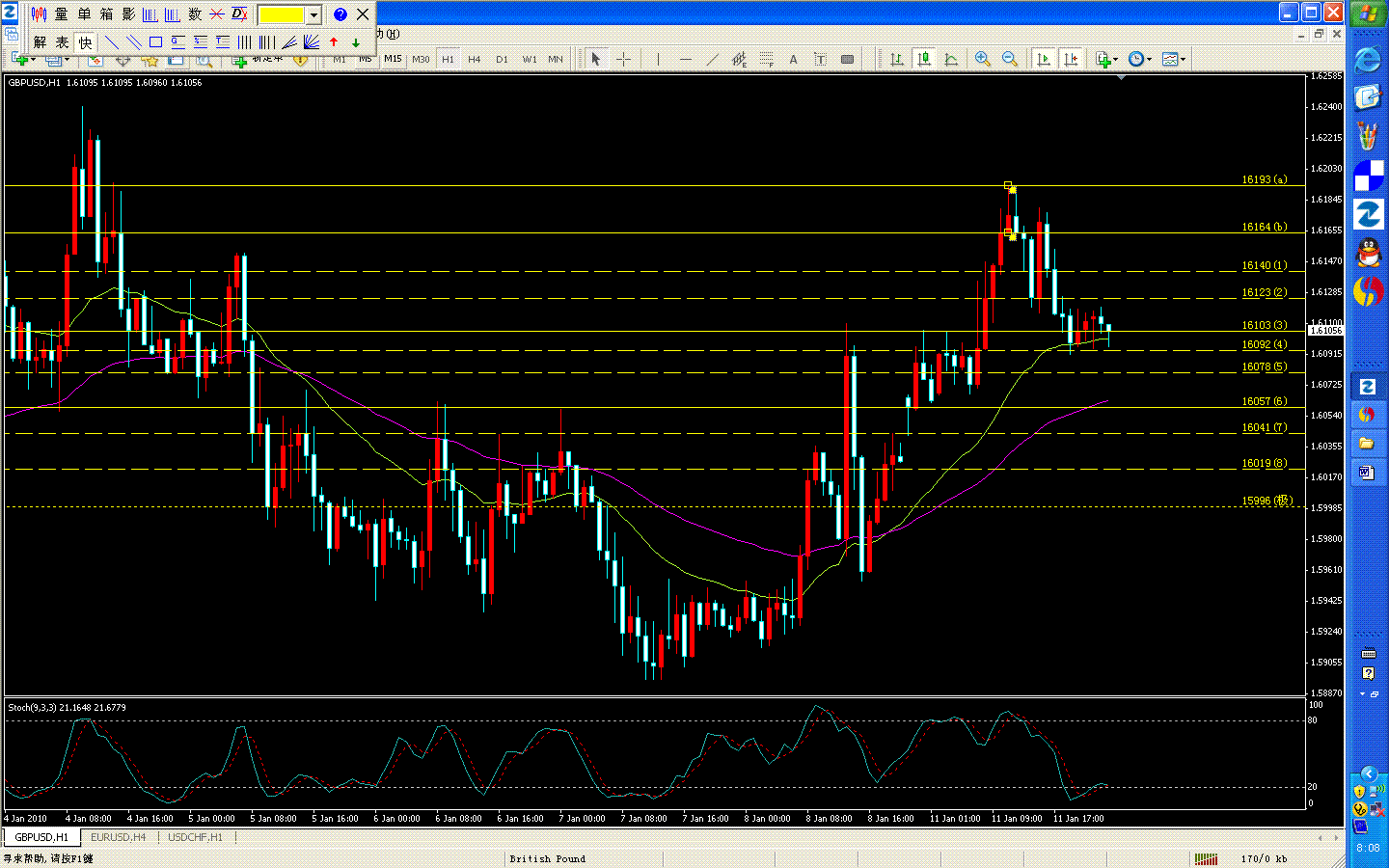Click the 单 button in floating toolbar
Image resolution: width=1389 pixels, height=868 pixels.
pos(84,14)
